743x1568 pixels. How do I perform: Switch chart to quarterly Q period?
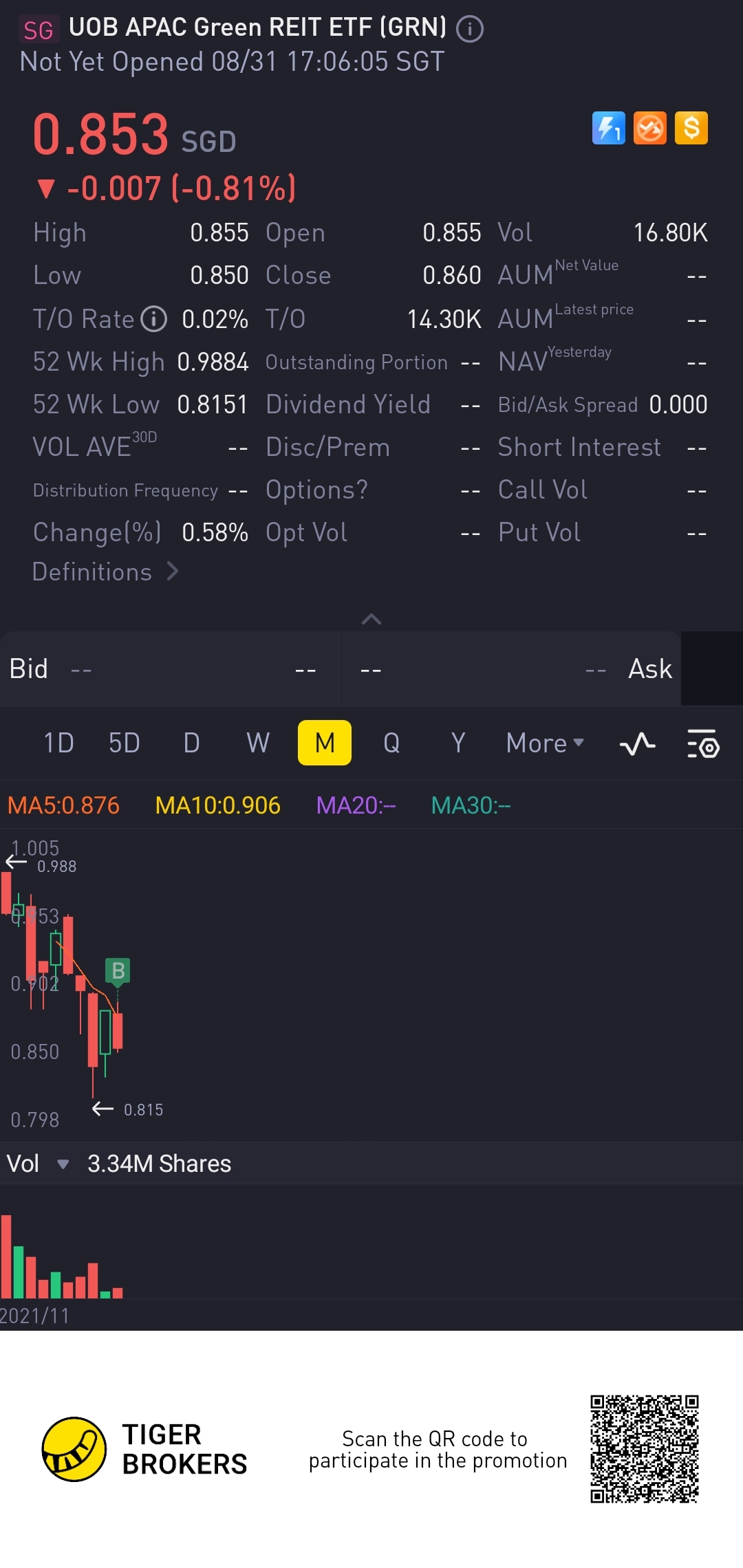pos(391,743)
